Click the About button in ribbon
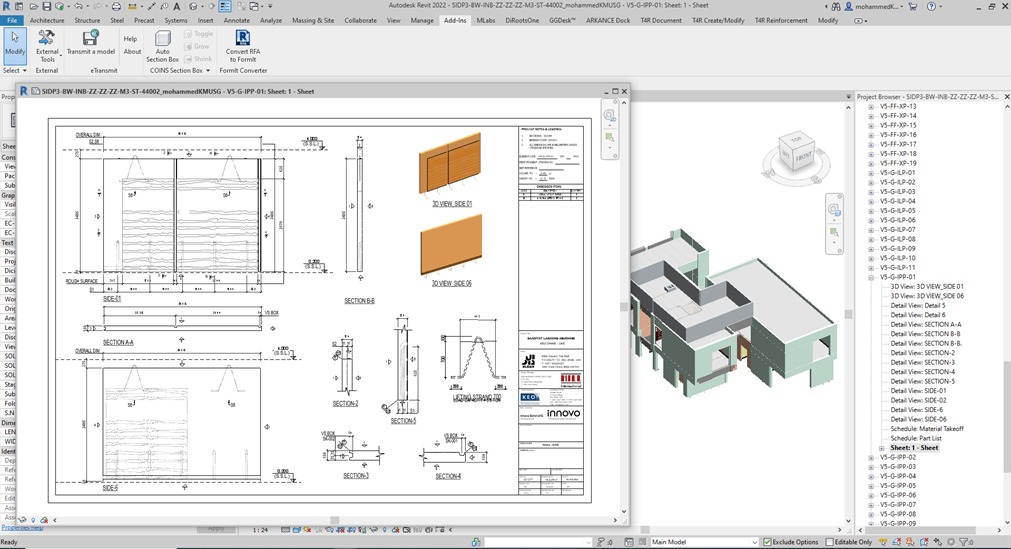This screenshot has height=549, width=1011. click(132, 51)
